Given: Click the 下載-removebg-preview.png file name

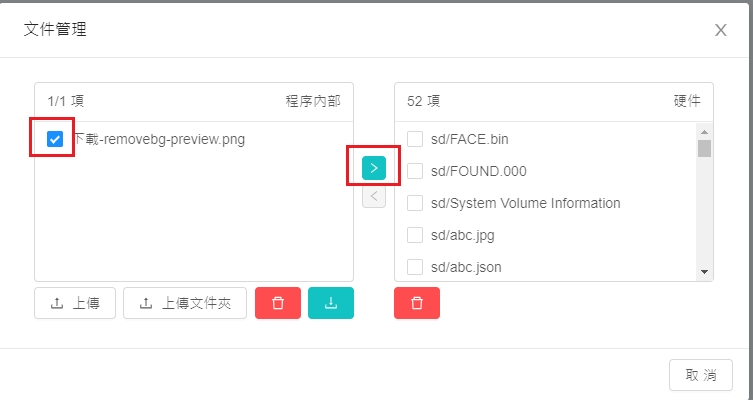Looking at the screenshot, I should tap(158, 139).
